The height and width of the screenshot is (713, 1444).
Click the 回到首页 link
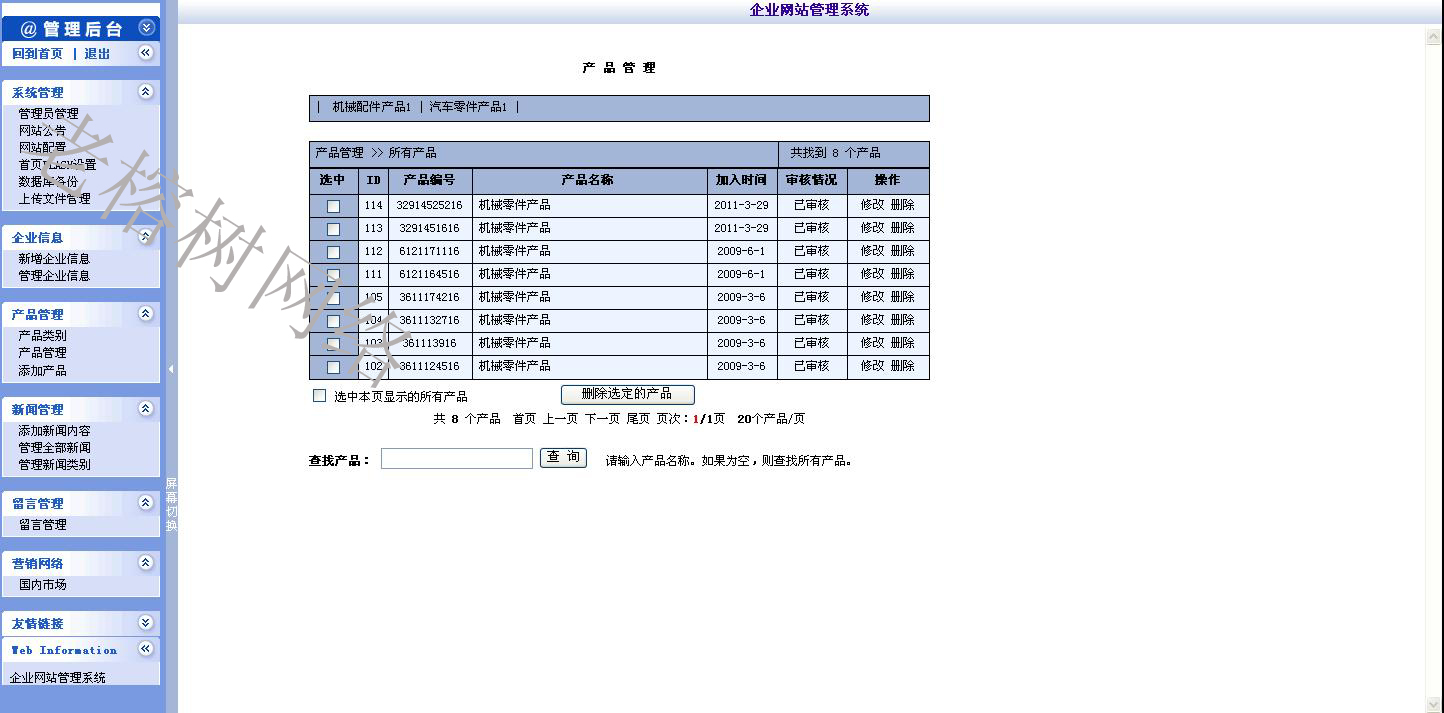tap(37, 54)
